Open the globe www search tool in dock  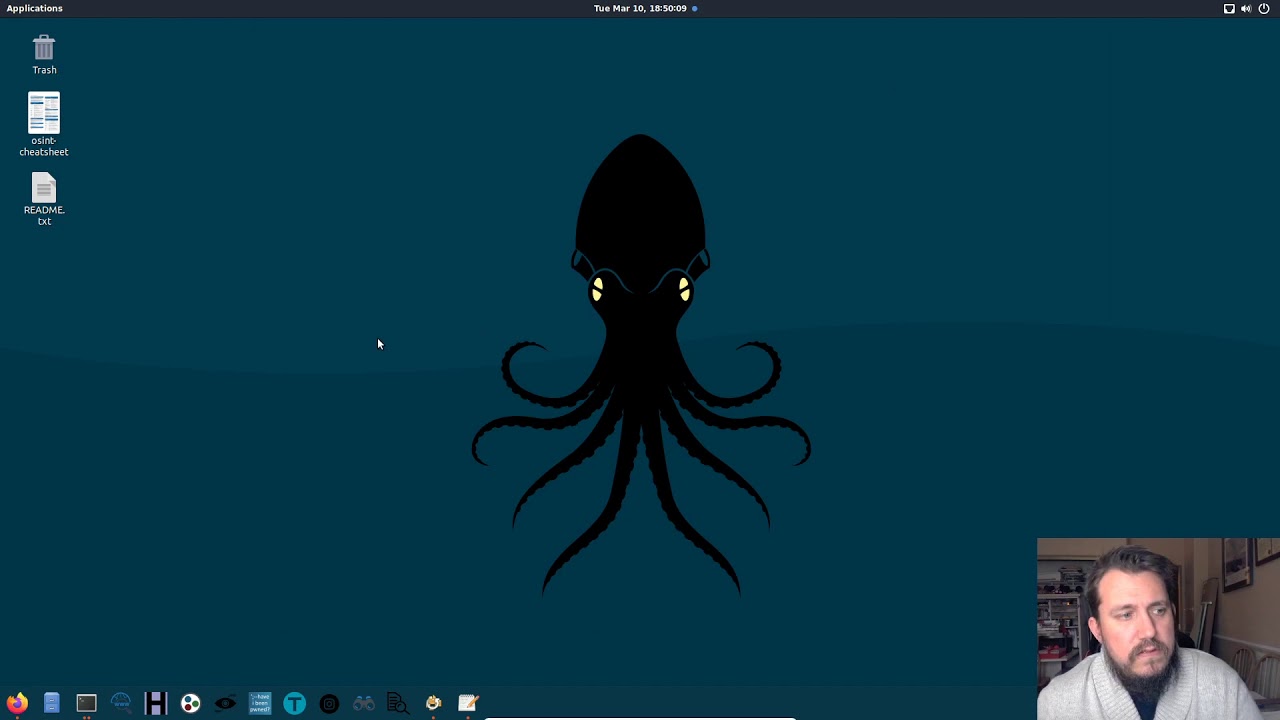(x=121, y=703)
